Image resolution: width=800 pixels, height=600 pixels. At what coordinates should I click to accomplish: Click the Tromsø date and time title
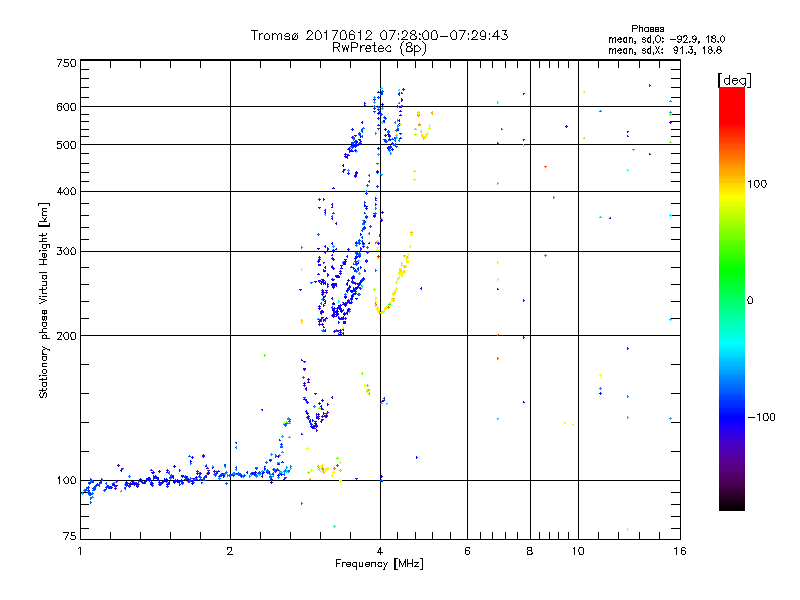379,35
